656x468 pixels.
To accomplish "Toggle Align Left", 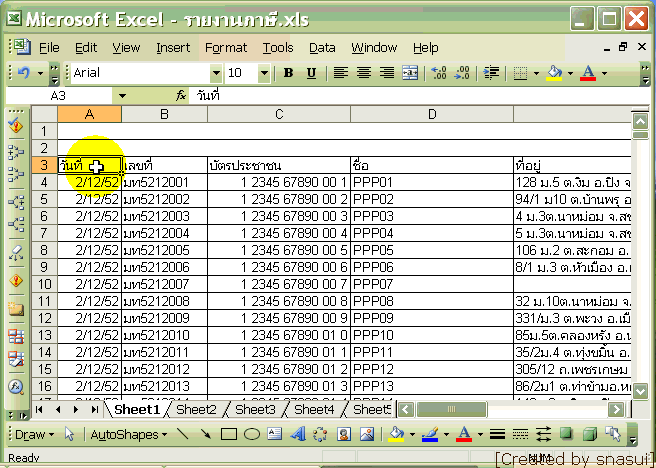I will (341, 73).
